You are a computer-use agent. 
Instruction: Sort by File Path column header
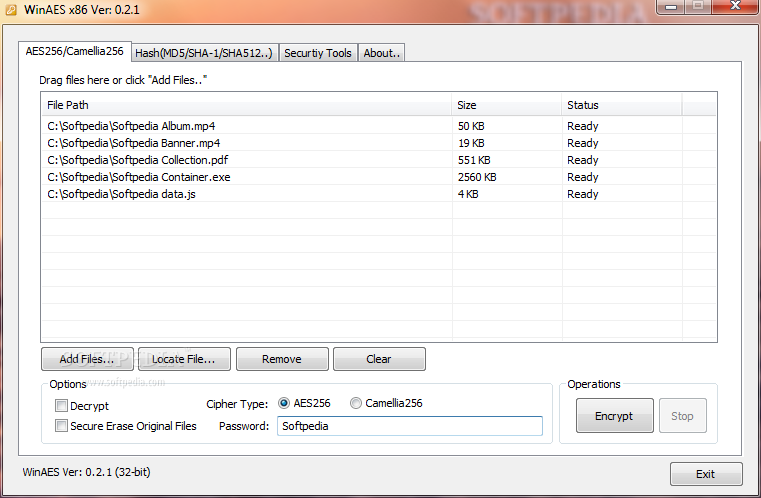point(246,105)
